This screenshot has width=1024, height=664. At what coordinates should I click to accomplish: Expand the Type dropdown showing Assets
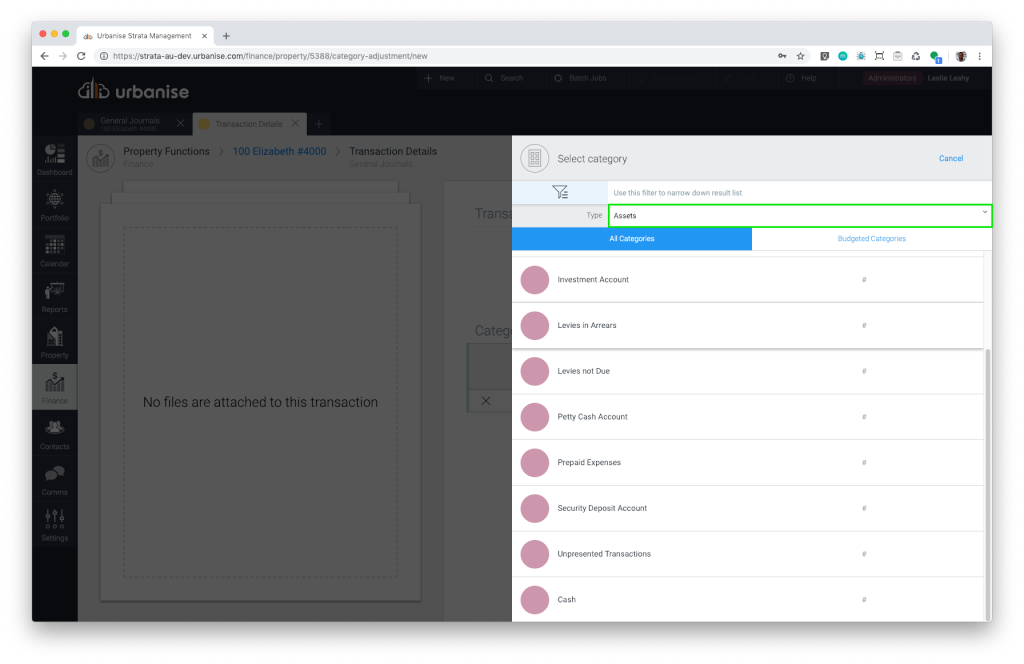[x=800, y=215]
